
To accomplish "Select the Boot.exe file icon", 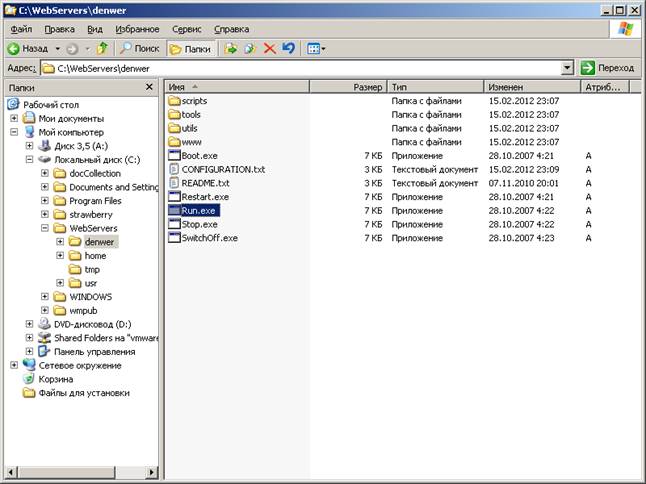I will pos(175,156).
